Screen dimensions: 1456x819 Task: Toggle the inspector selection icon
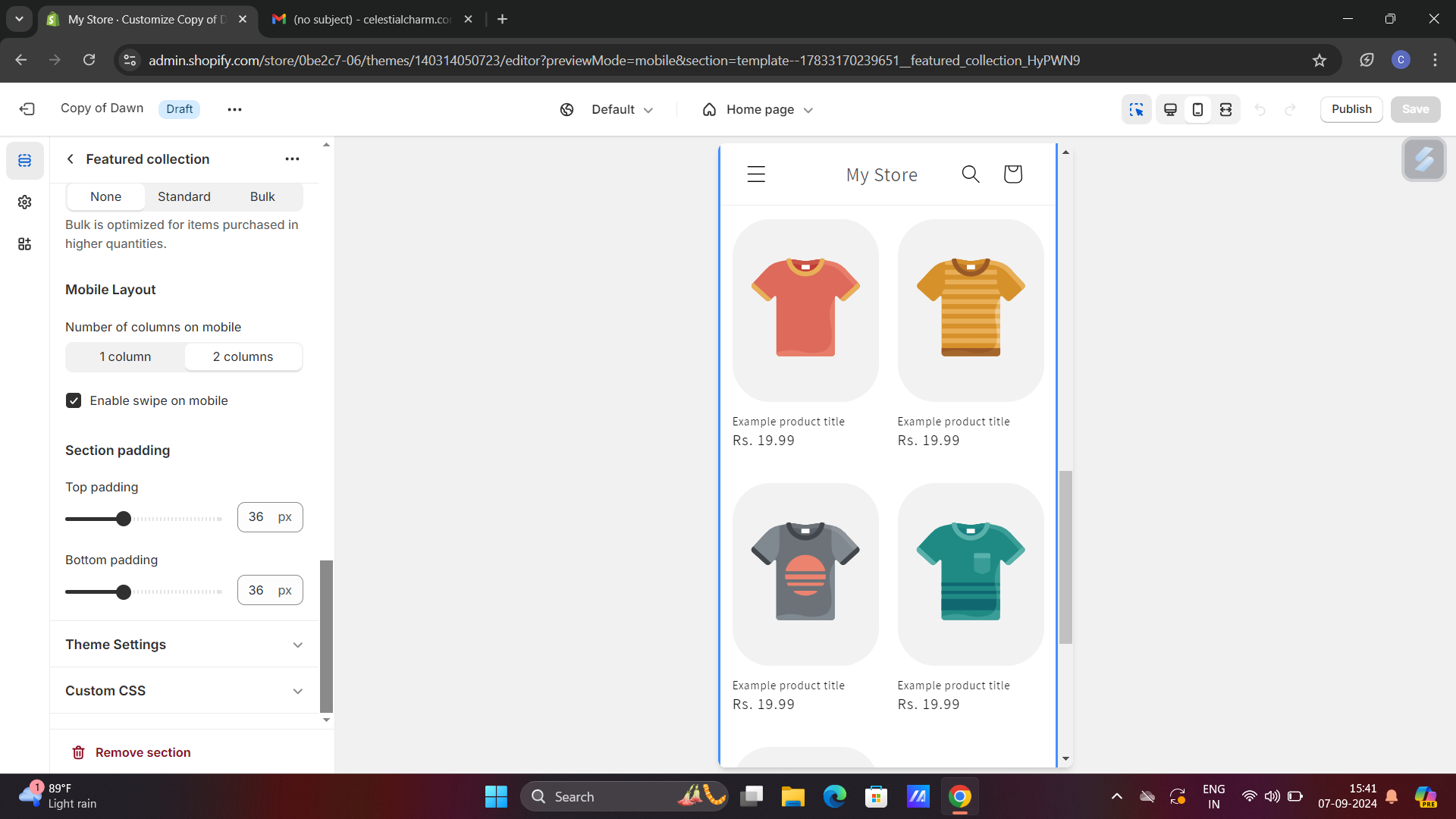(x=1136, y=109)
